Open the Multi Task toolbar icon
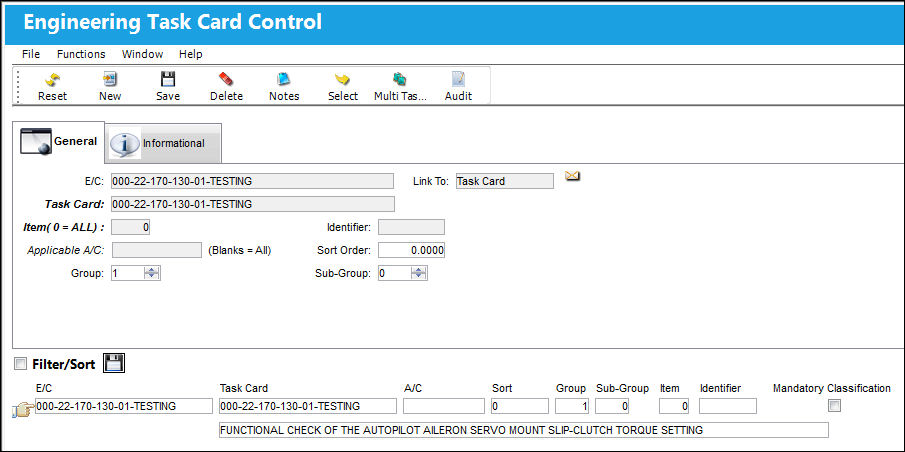 tap(400, 79)
